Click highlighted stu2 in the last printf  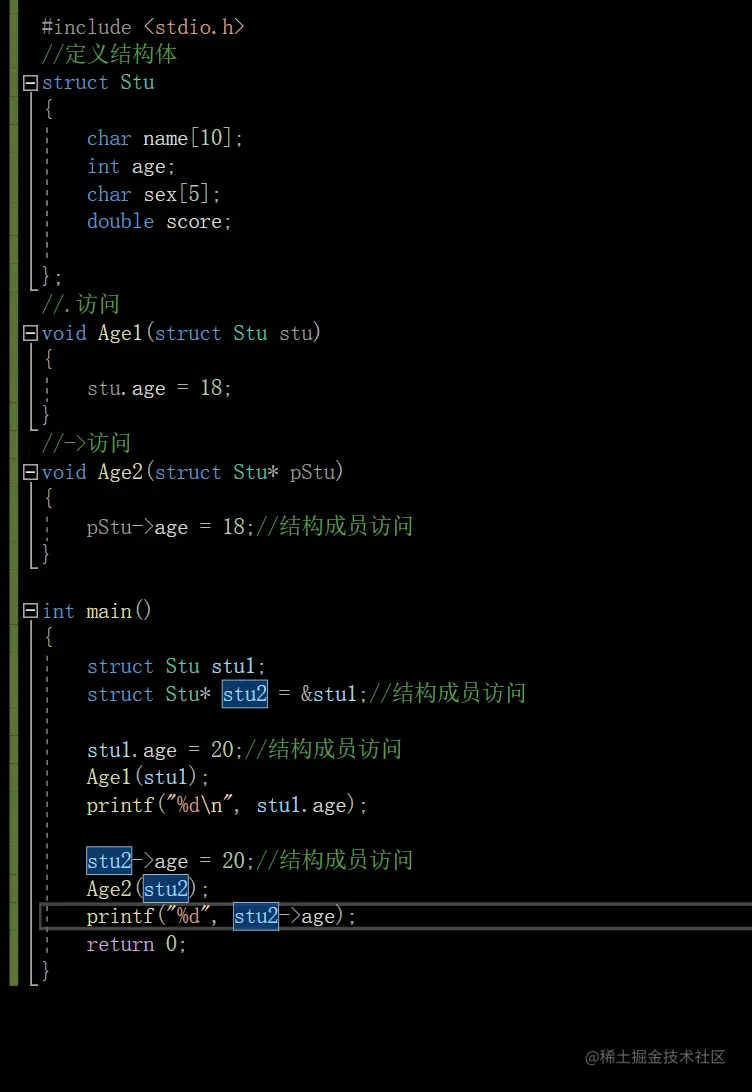coord(256,916)
